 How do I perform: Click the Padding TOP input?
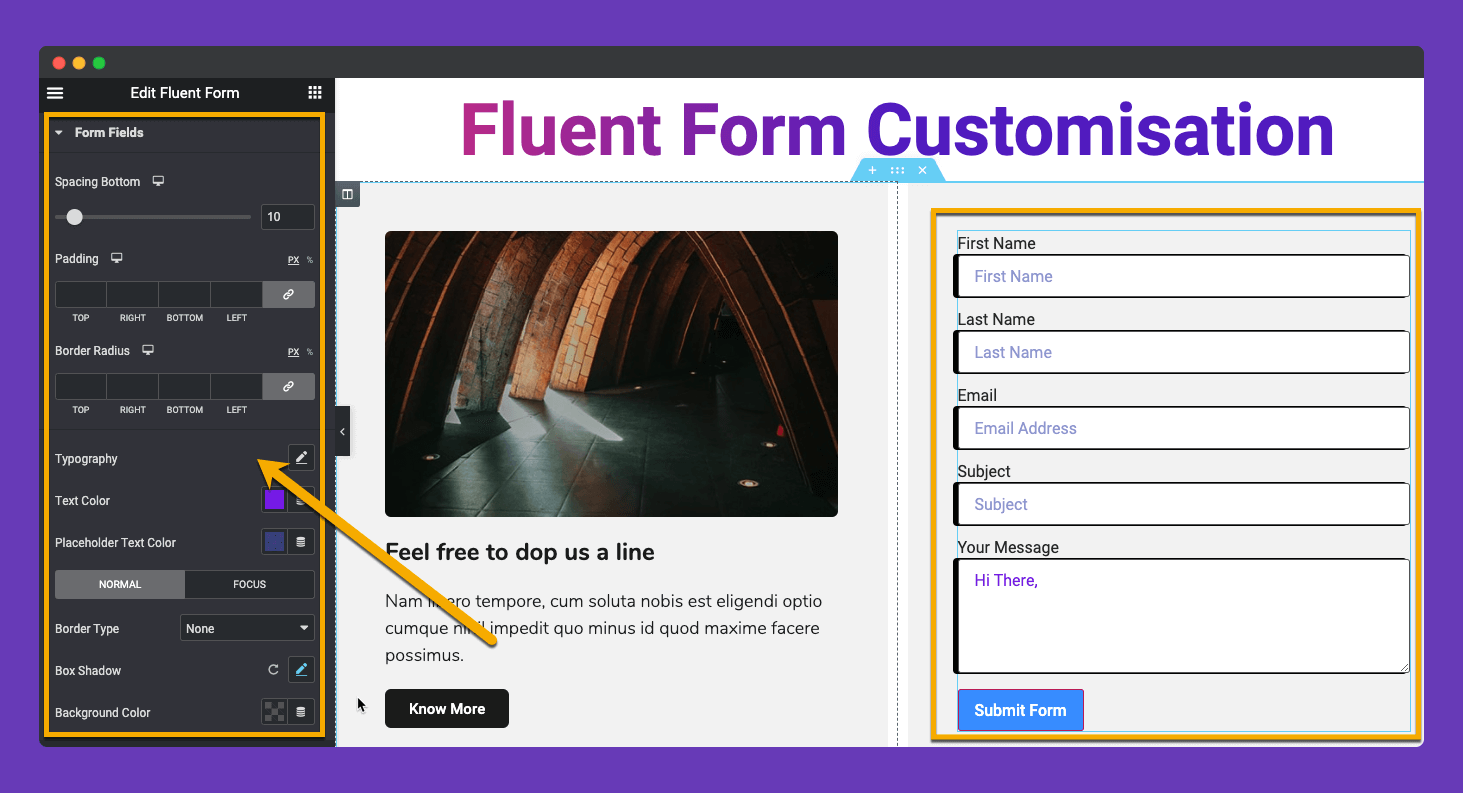coord(81,294)
